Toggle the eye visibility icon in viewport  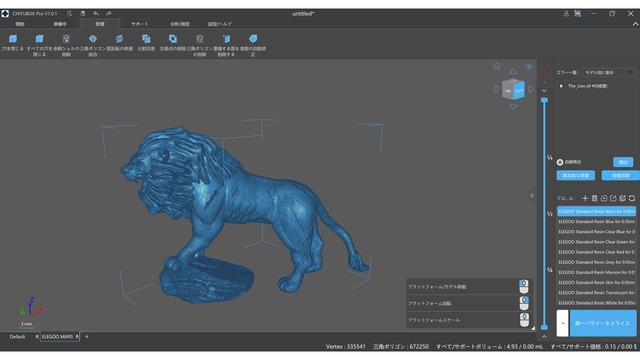529,67
